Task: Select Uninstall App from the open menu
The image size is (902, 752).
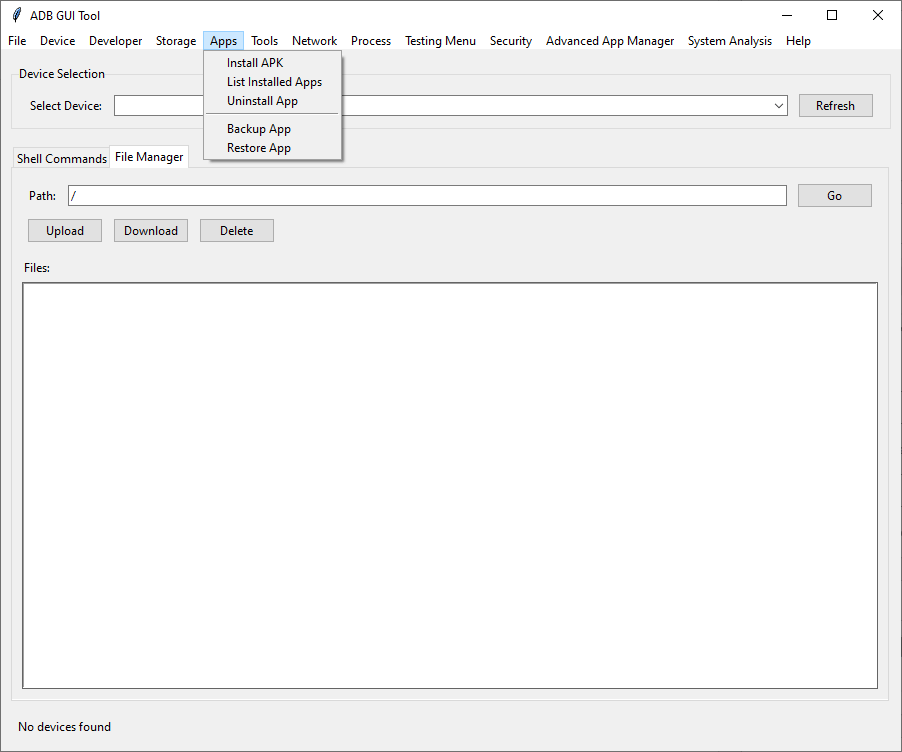Action: pyautogui.click(x=262, y=101)
